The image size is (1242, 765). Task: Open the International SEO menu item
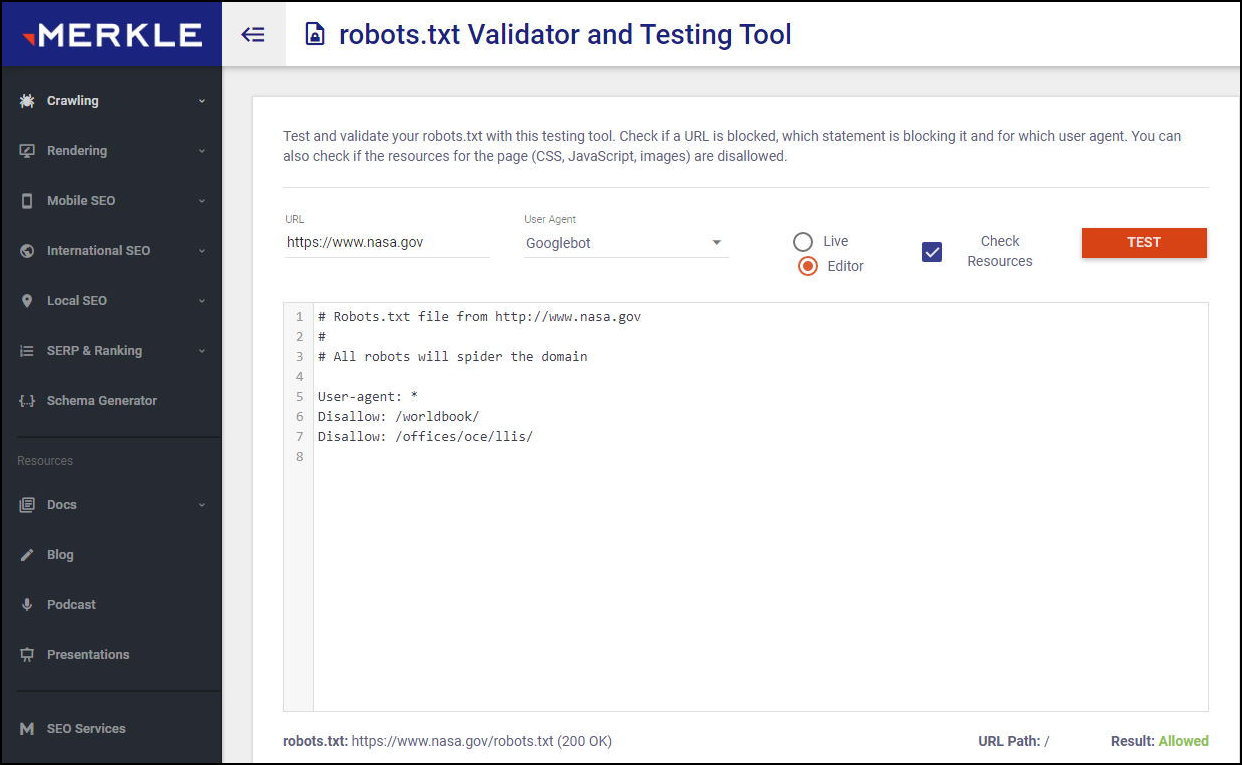[x=111, y=251]
